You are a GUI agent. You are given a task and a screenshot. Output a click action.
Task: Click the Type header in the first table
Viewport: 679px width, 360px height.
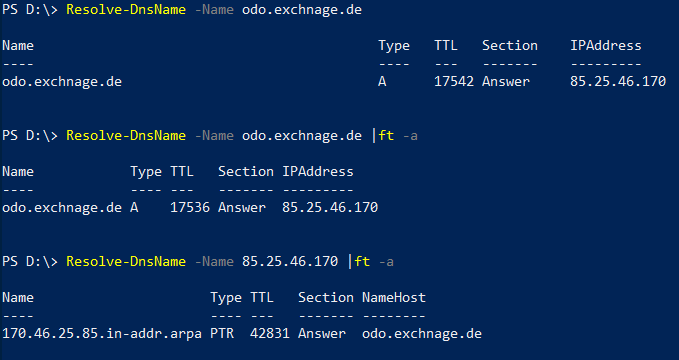pyautogui.click(x=394, y=46)
